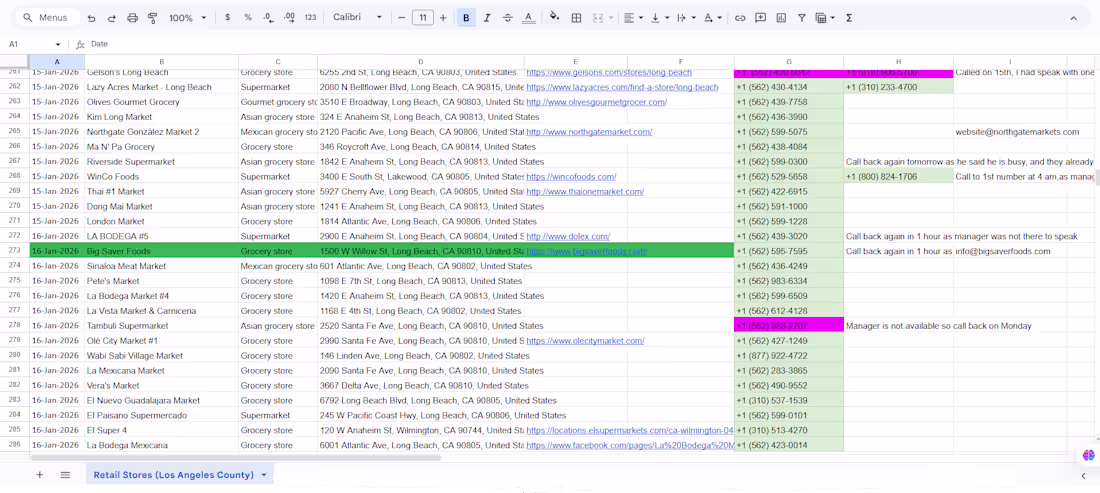The image size is (1100, 493).
Task: Click the Insert link chain icon
Action: (739, 18)
